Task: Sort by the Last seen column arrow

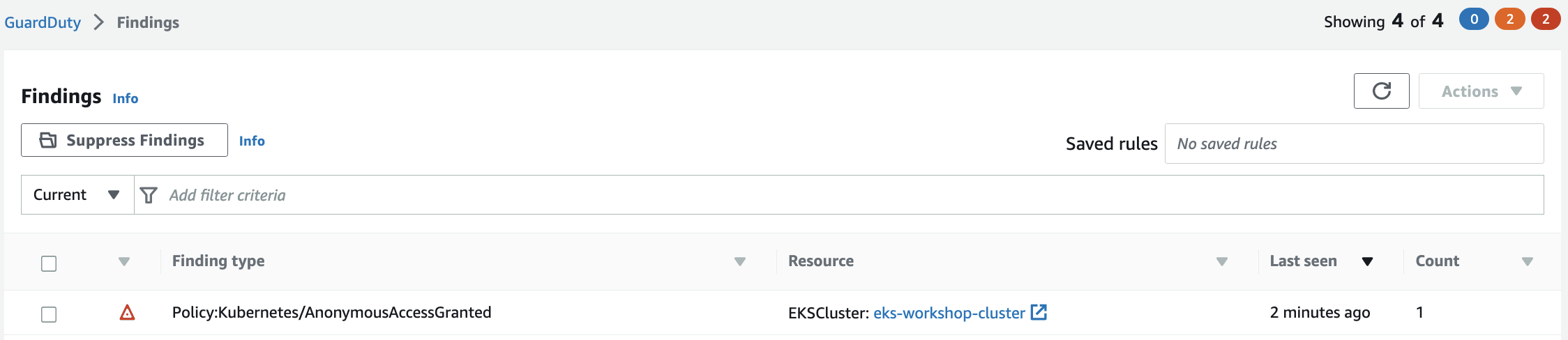Action: tap(1367, 261)
